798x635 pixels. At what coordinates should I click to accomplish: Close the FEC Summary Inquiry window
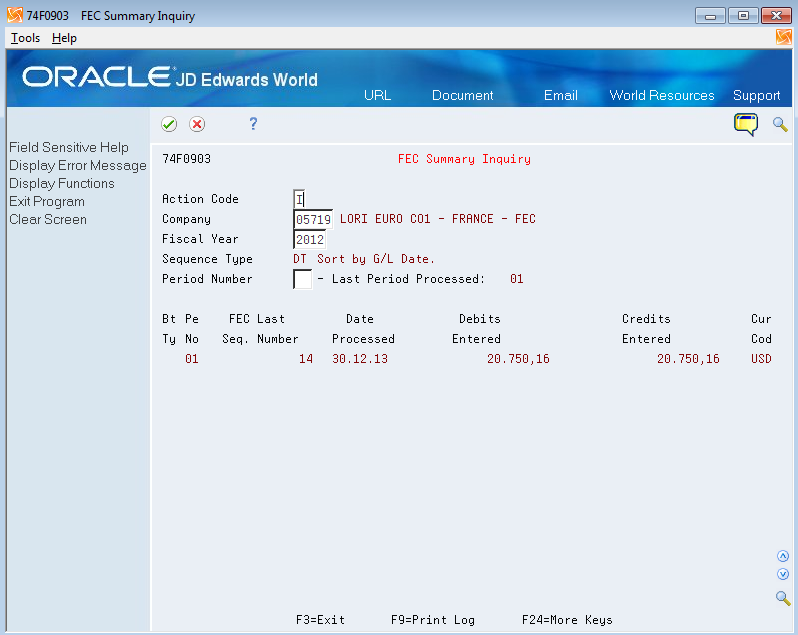[776, 16]
